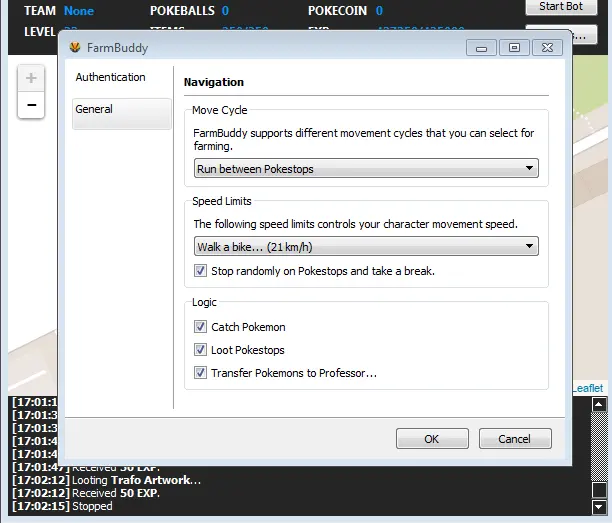The image size is (612, 523).
Task: Close the FarmBuddy settings dialog
Action: tap(546, 47)
